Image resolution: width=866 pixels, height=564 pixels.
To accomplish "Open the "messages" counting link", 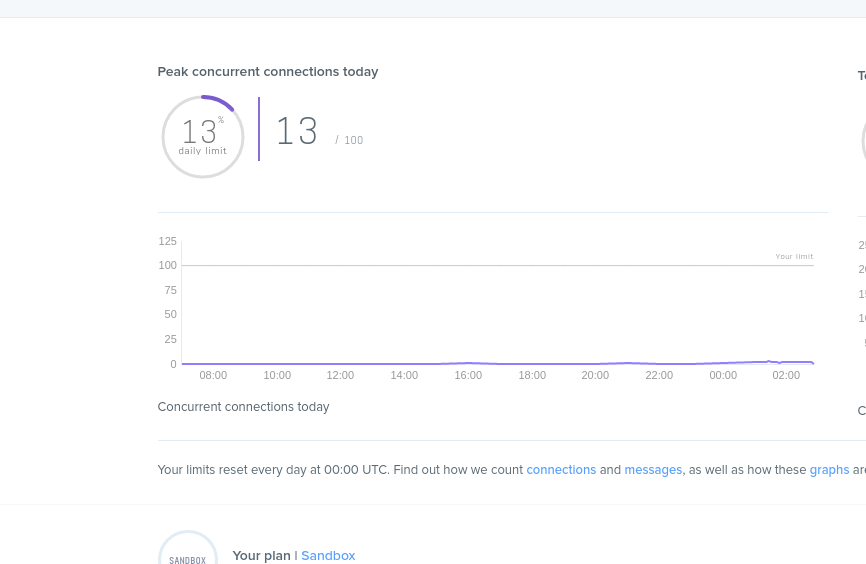I will (x=653, y=470).
